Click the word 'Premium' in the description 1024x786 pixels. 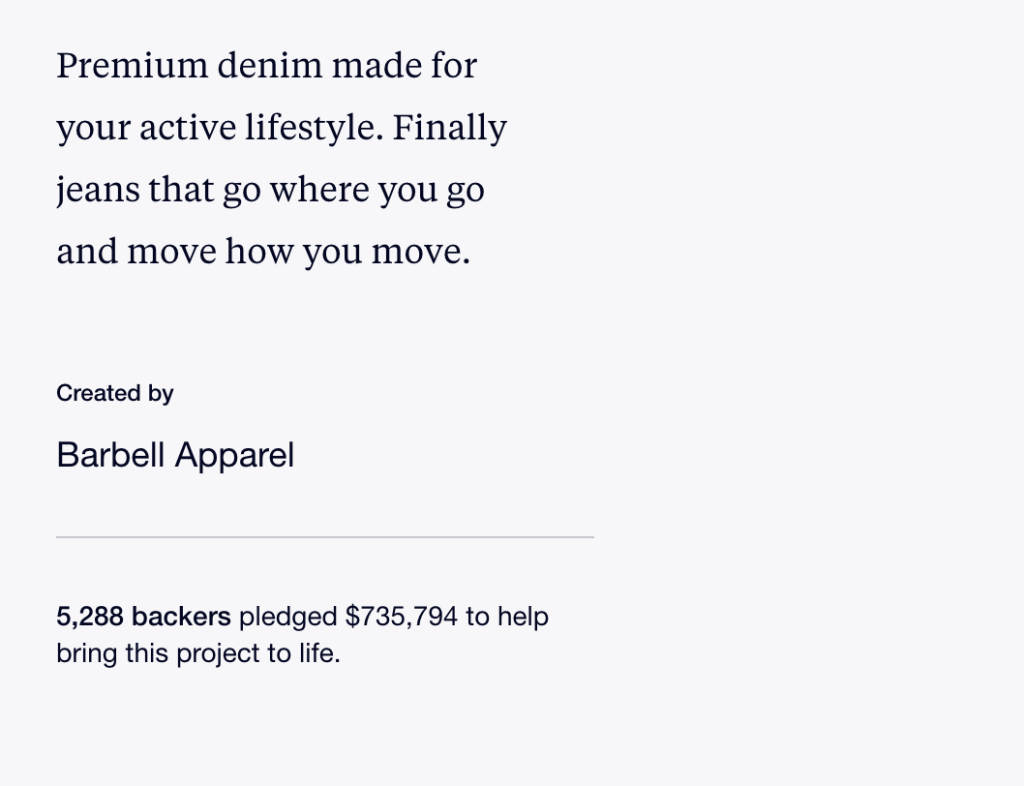(133, 66)
